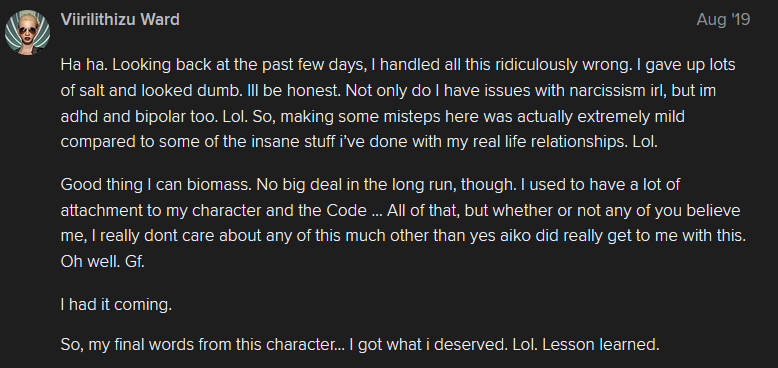778x368 pixels.
Task: Click the text "Oh well. Gf."
Action: point(102,262)
